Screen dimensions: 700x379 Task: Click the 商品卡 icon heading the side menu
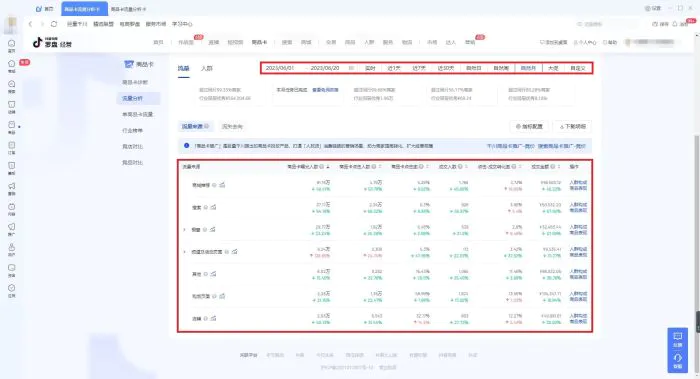tap(129, 64)
